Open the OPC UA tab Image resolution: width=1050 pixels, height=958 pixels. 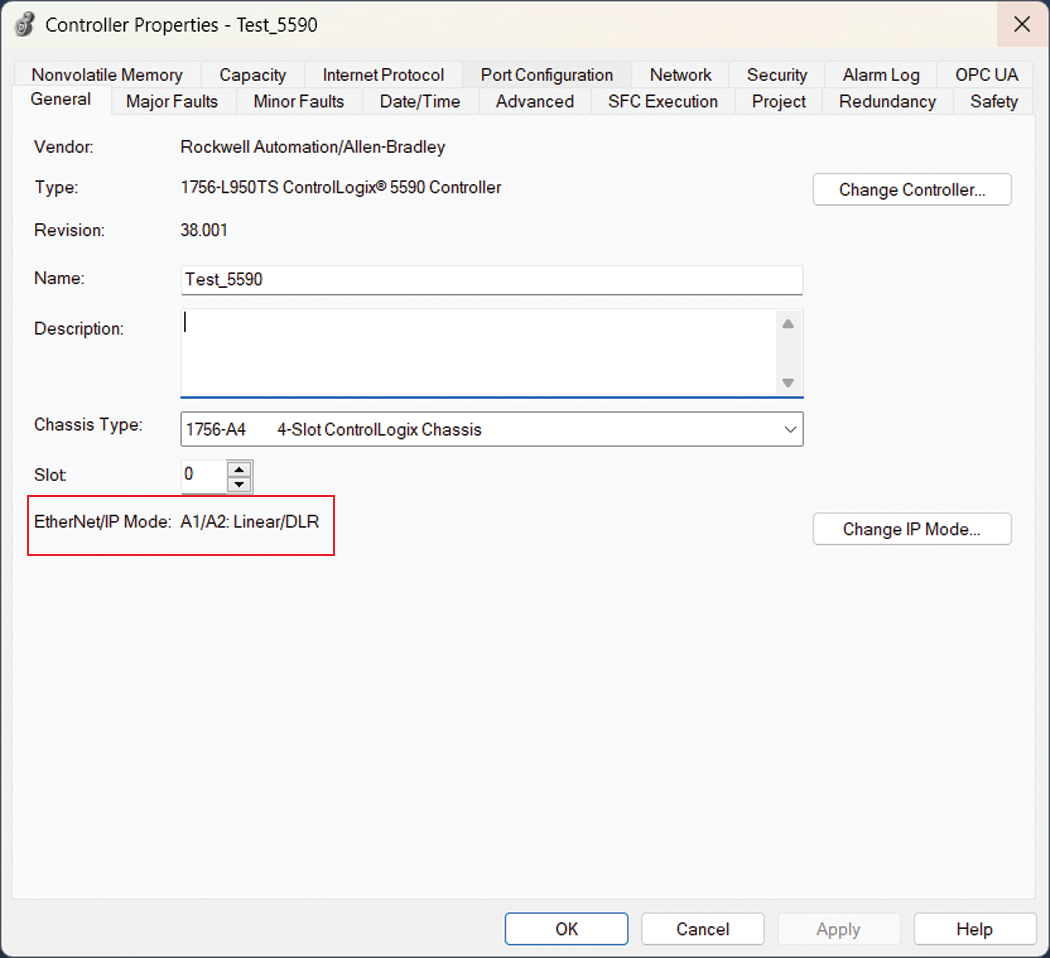[986, 75]
